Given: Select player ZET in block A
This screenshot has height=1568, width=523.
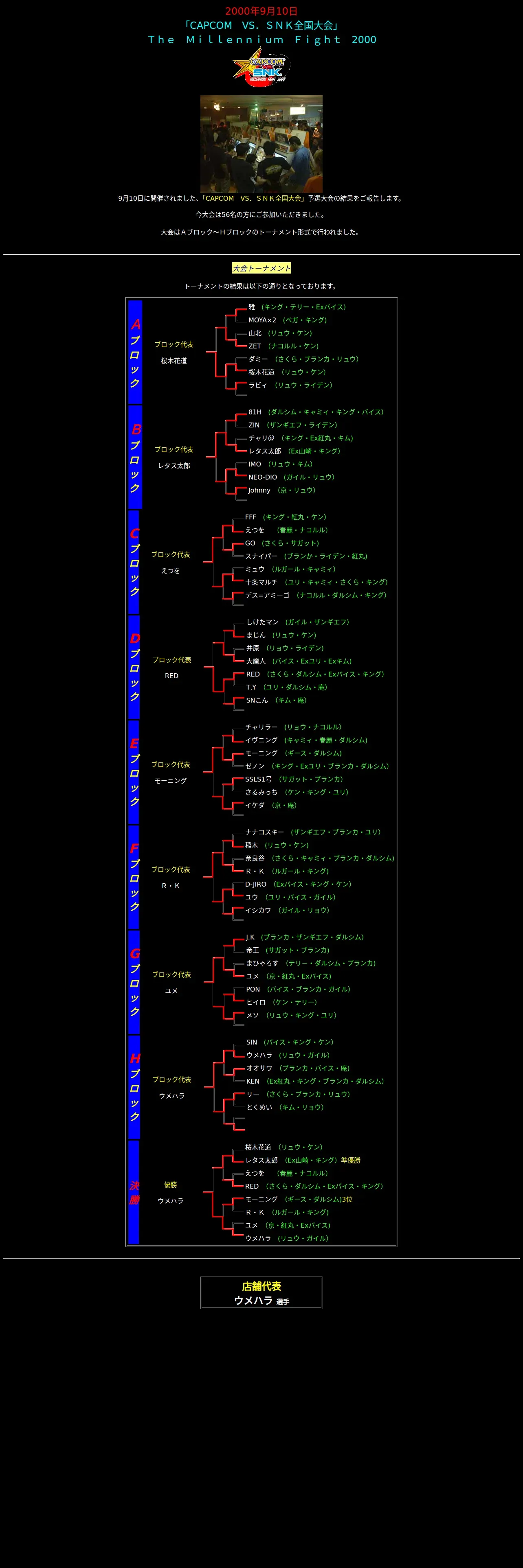Looking at the screenshot, I should point(255,346).
